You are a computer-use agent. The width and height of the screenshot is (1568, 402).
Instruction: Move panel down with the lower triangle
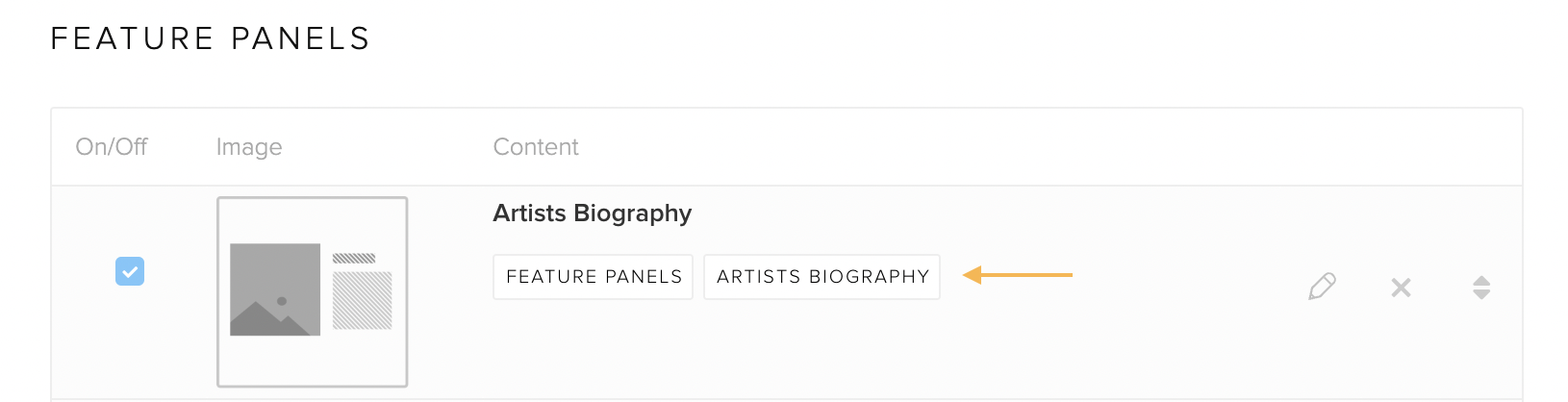[1481, 294]
